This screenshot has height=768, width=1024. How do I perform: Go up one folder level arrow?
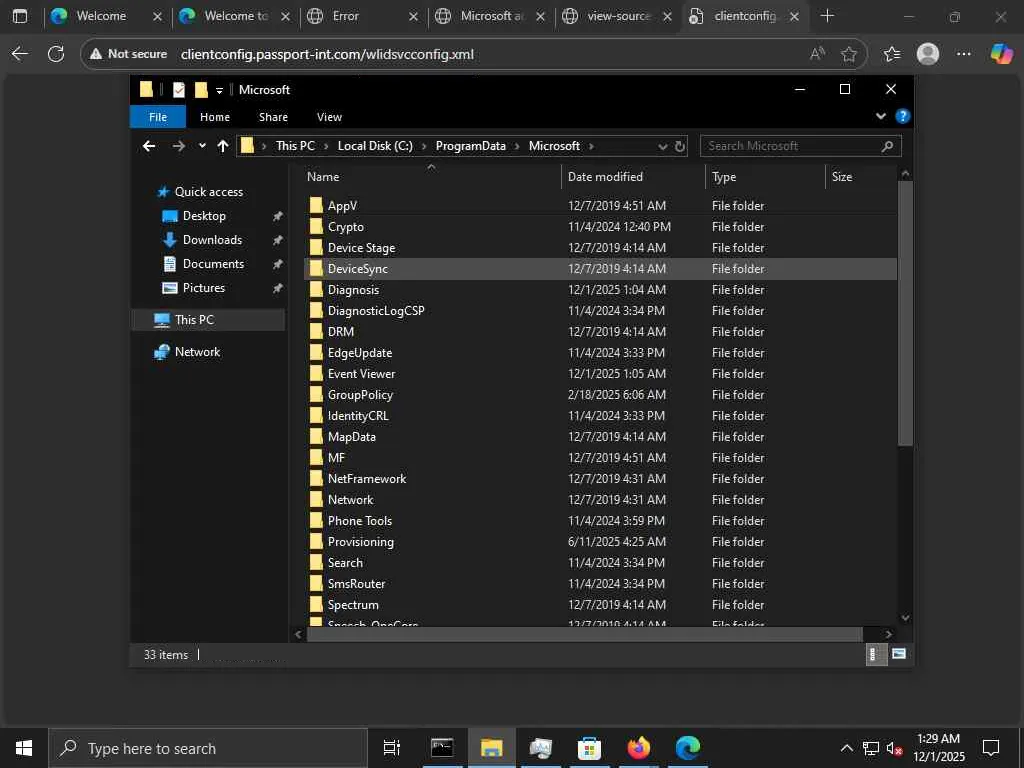tap(223, 146)
